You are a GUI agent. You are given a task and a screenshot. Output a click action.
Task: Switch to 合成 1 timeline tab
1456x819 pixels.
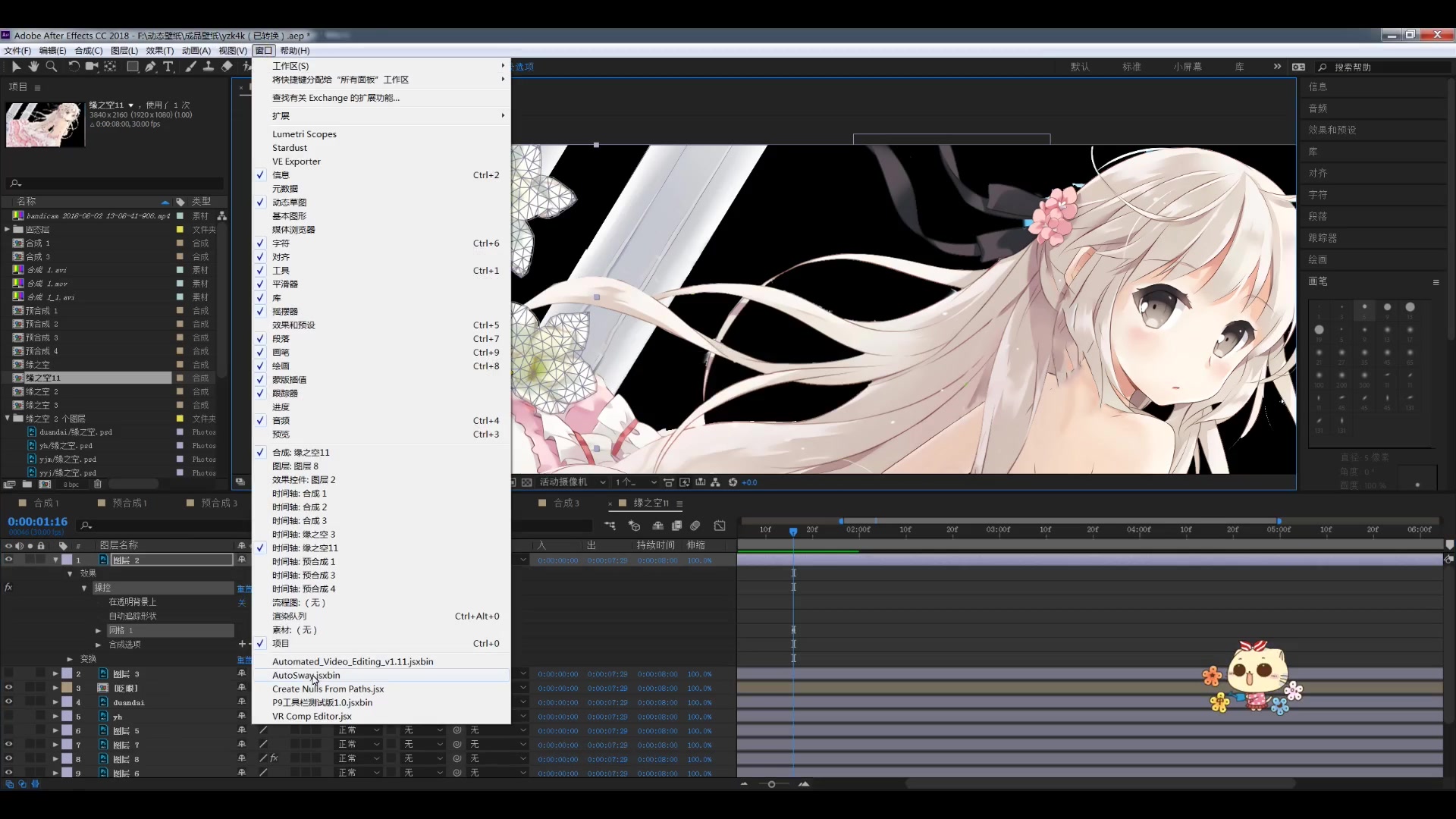click(45, 503)
